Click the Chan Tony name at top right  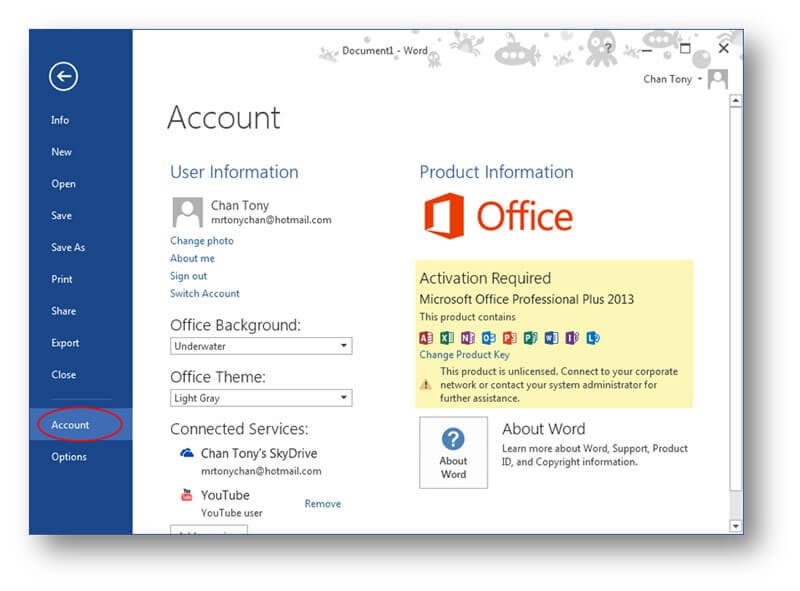(667, 79)
